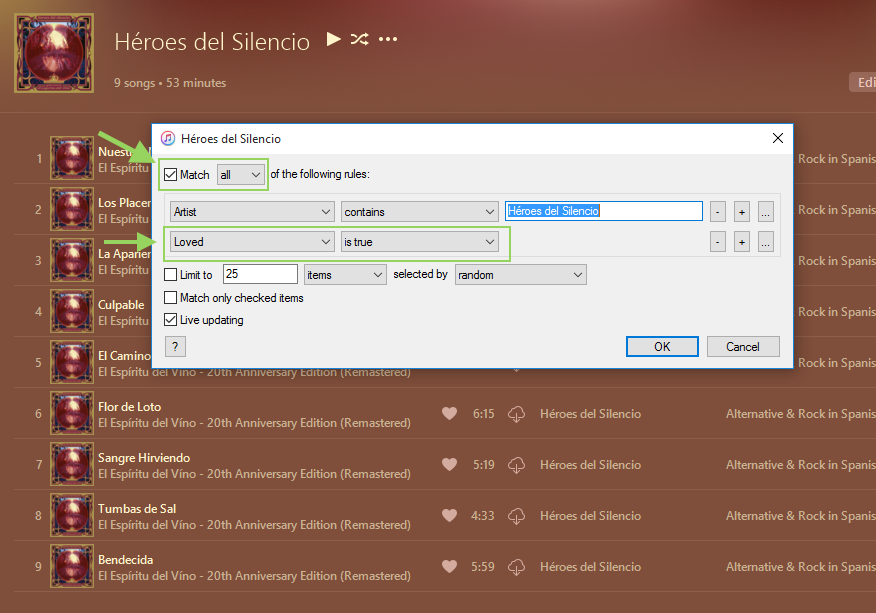Click the heart icon for Tumbas de Sal
The width and height of the screenshot is (876, 613).
[449, 515]
